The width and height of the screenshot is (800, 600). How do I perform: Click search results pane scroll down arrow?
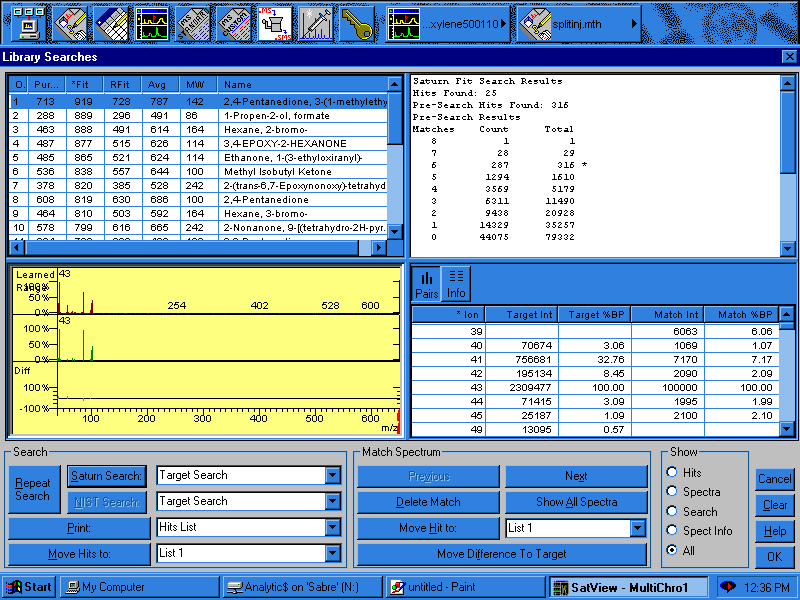coord(787,249)
